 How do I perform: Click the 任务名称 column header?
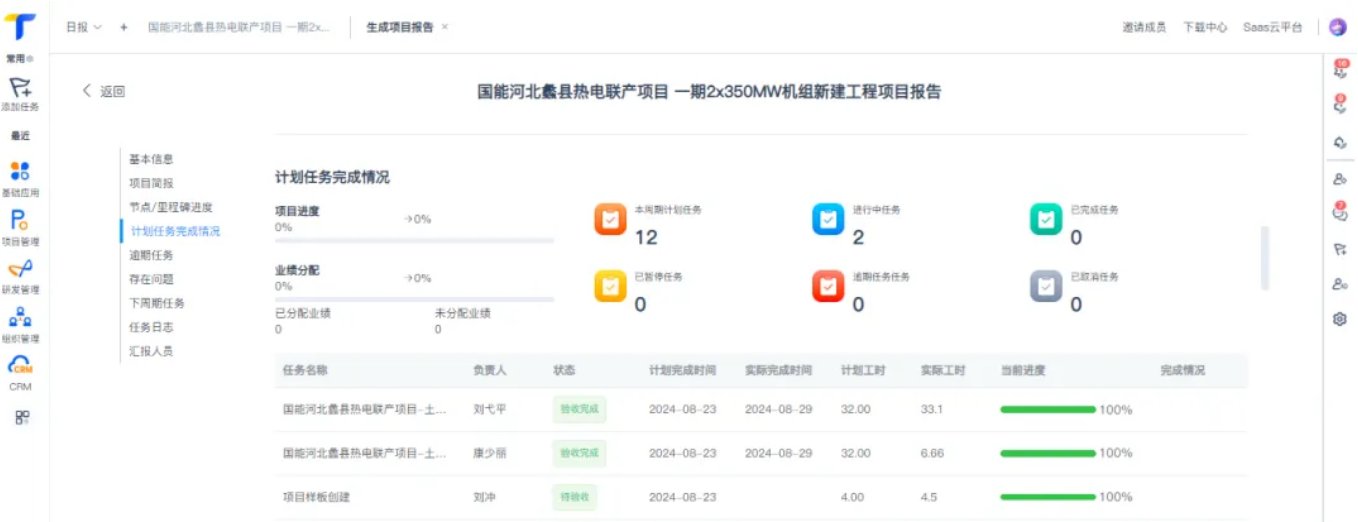(305, 370)
